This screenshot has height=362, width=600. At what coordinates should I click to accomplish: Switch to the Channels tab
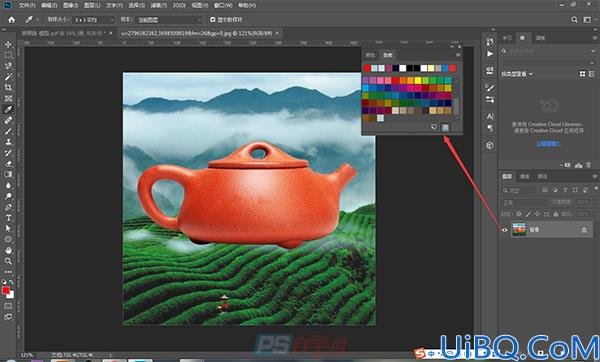pyautogui.click(x=525, y=176)
